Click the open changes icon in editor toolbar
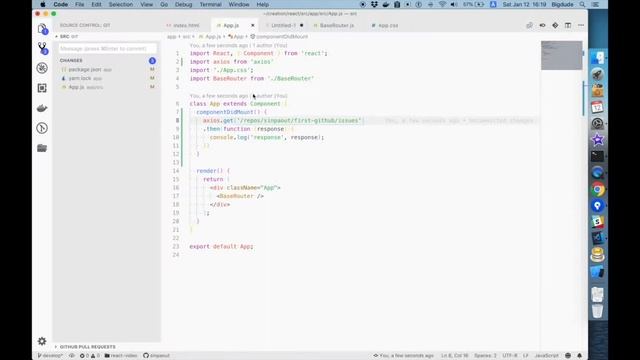 (529, 25)
